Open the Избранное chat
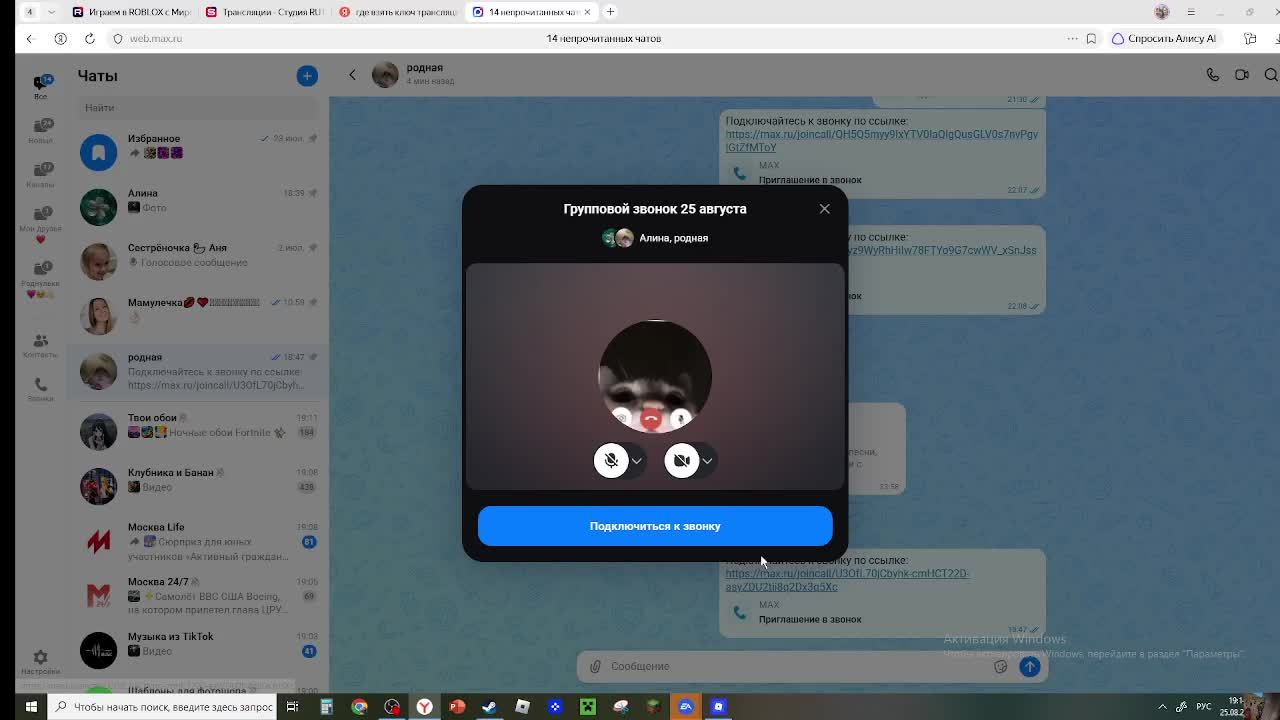 tap(198, 152)
